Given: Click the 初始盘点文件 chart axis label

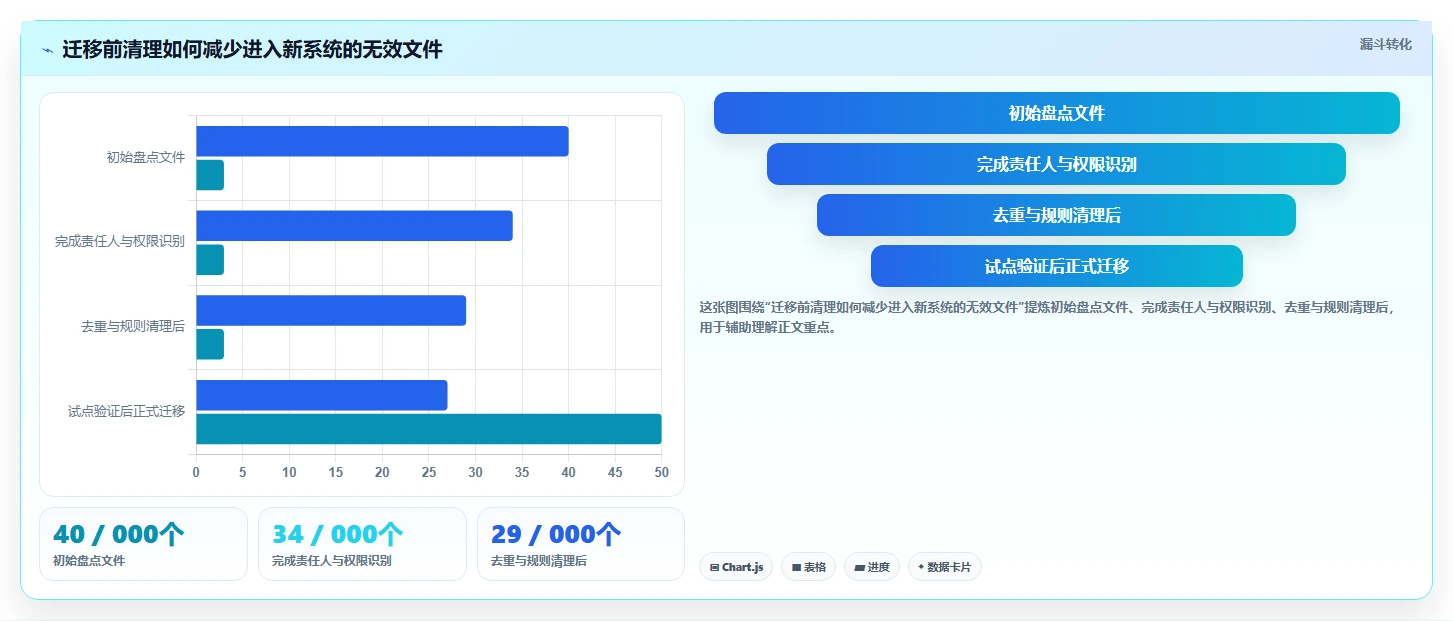Looking at the screenshot, I should 146,157.
